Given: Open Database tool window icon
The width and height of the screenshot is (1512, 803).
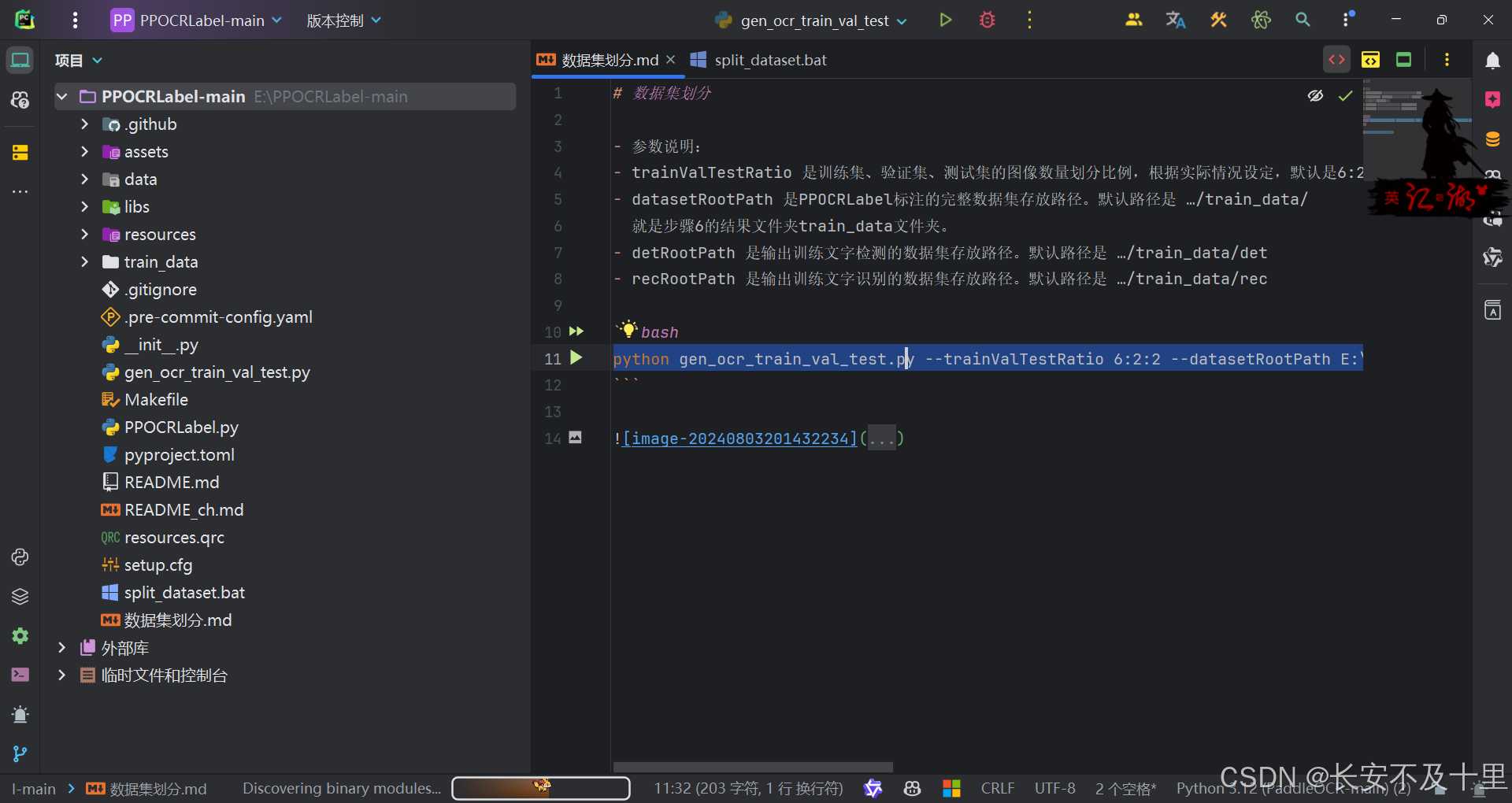Looking at the screenshot, I should (x=1492, y=139).
